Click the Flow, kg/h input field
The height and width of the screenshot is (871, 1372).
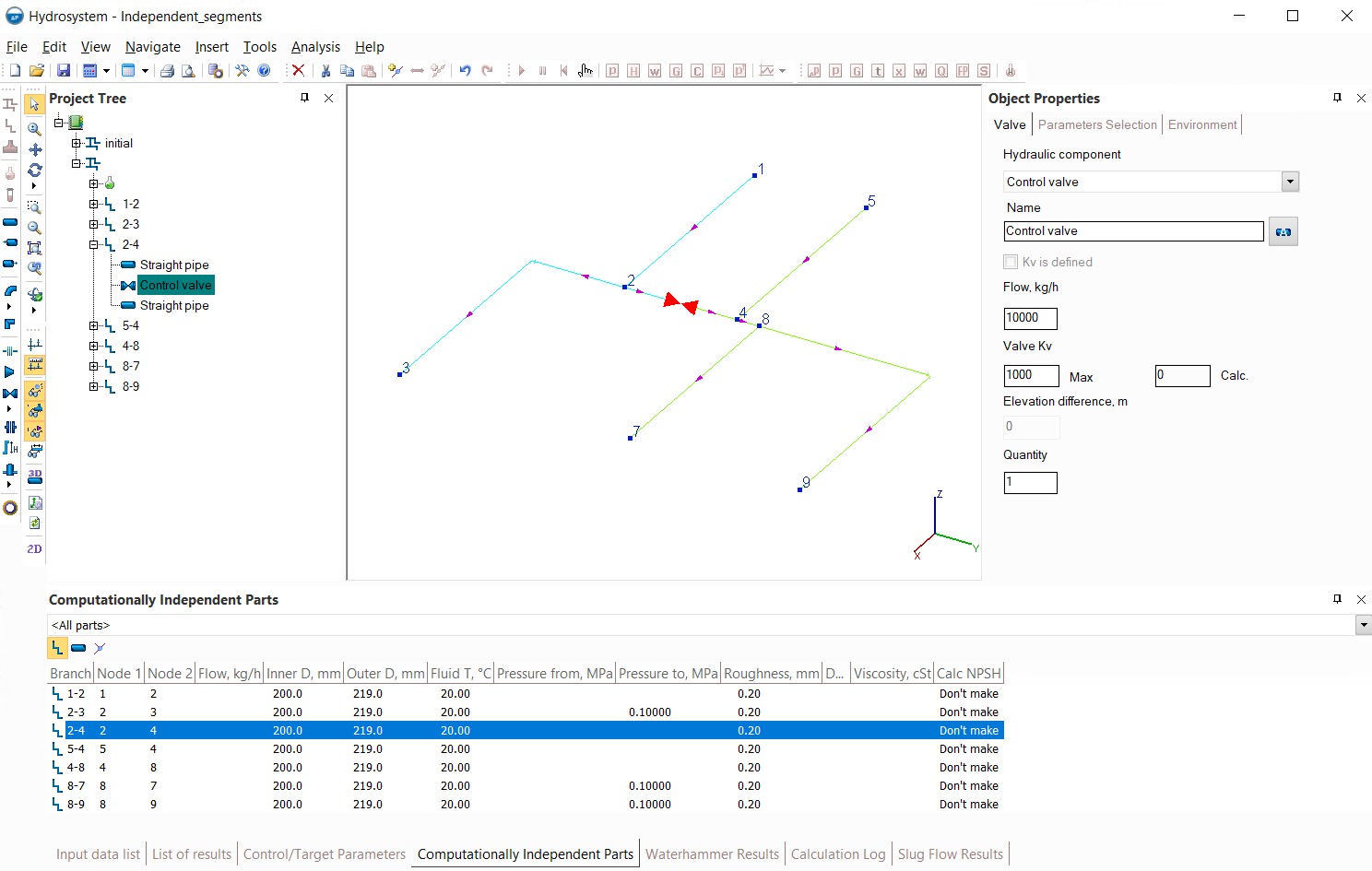point(1030,318)
